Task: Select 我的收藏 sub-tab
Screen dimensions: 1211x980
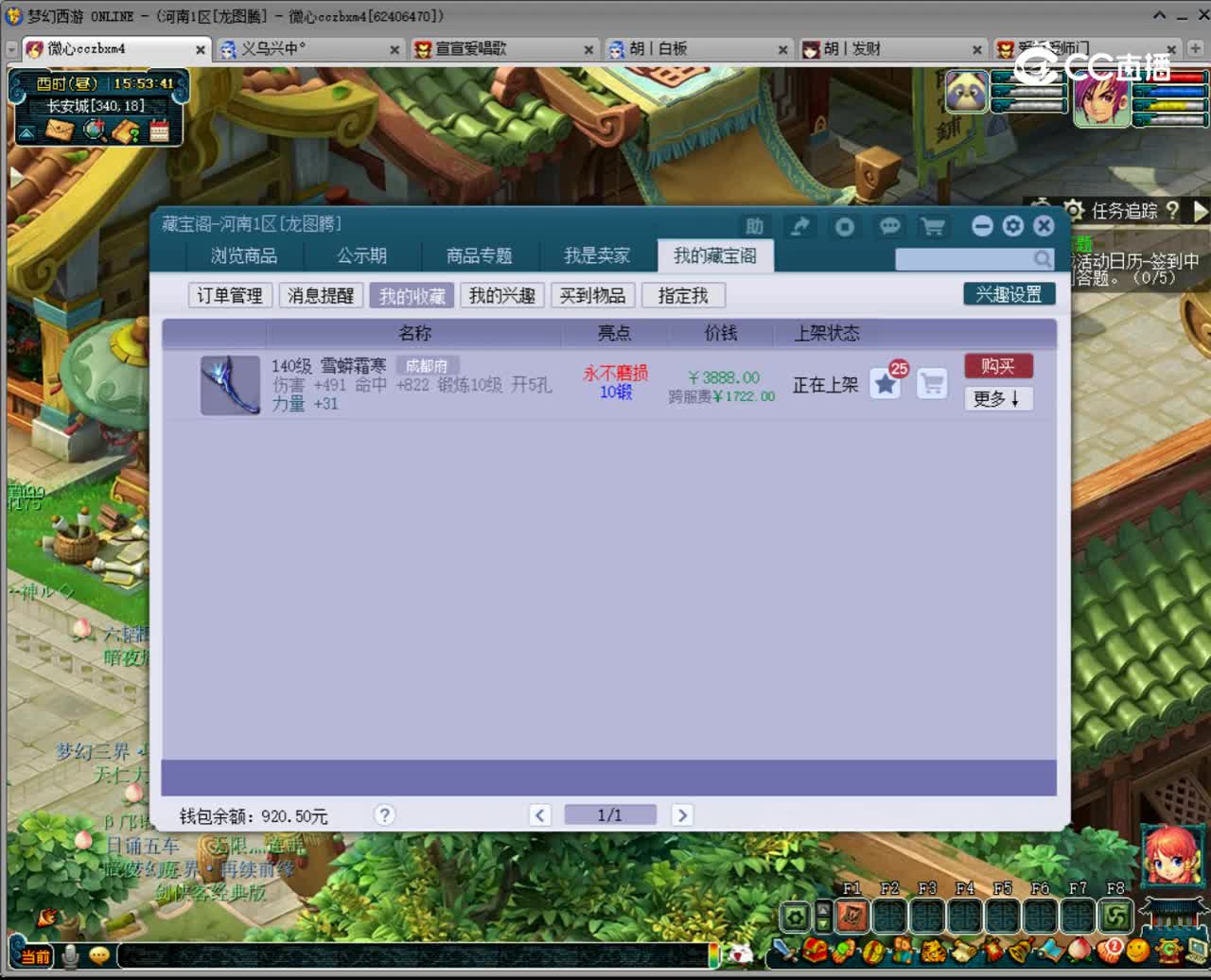Action: point(412,295)
